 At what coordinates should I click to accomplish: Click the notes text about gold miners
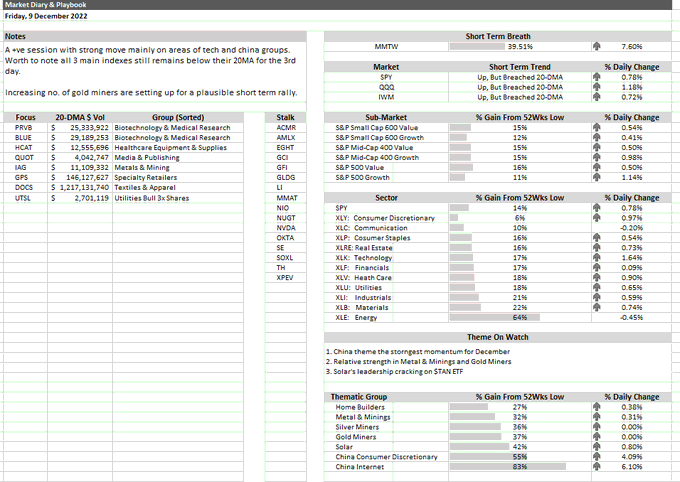(x=151, y=92)
